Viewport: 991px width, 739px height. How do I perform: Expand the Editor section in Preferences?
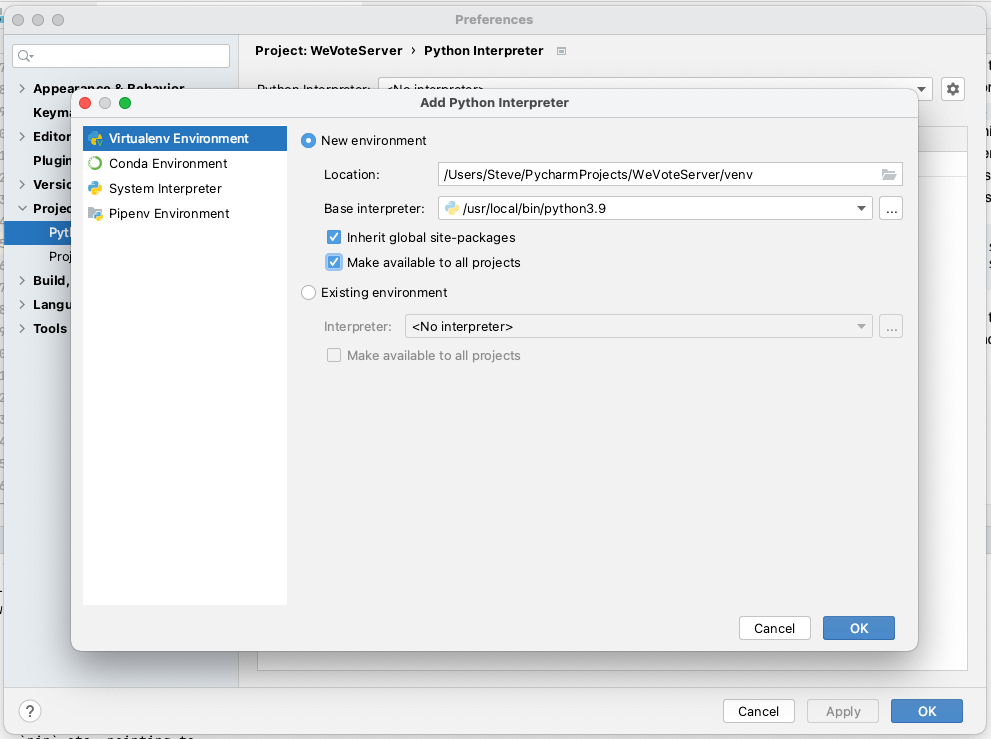[x=22, y=137]
